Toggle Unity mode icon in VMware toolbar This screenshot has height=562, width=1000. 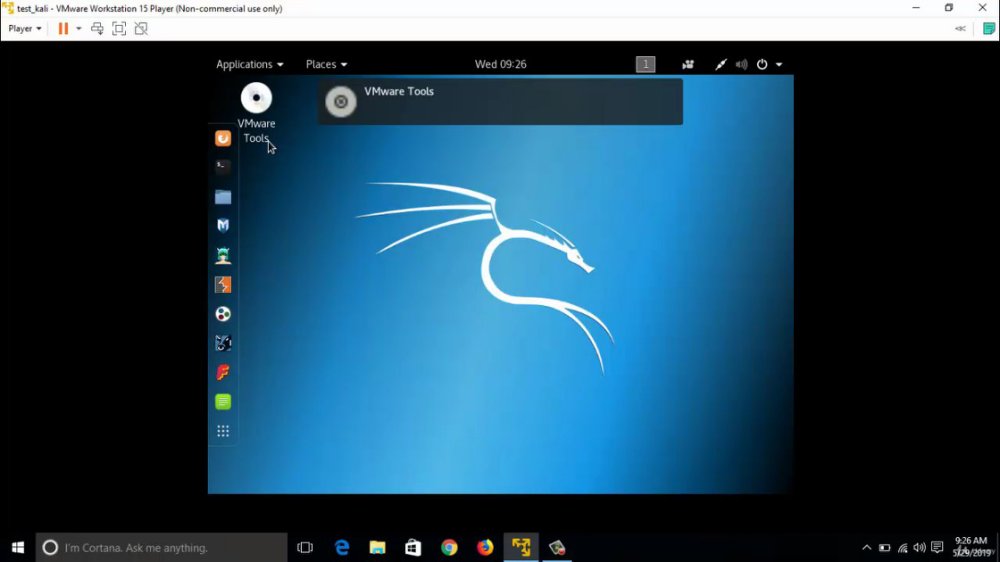pyautogui.click(x=141, y=29)
